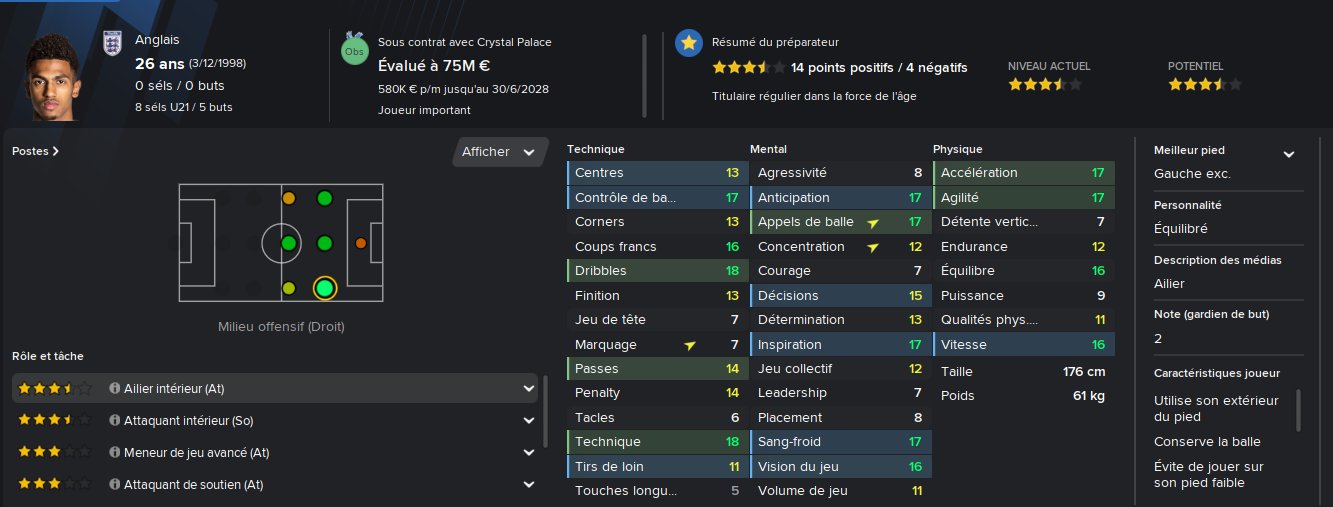Click the blue star coach summary icon
1333x507 pixels.
pos(688,43)
